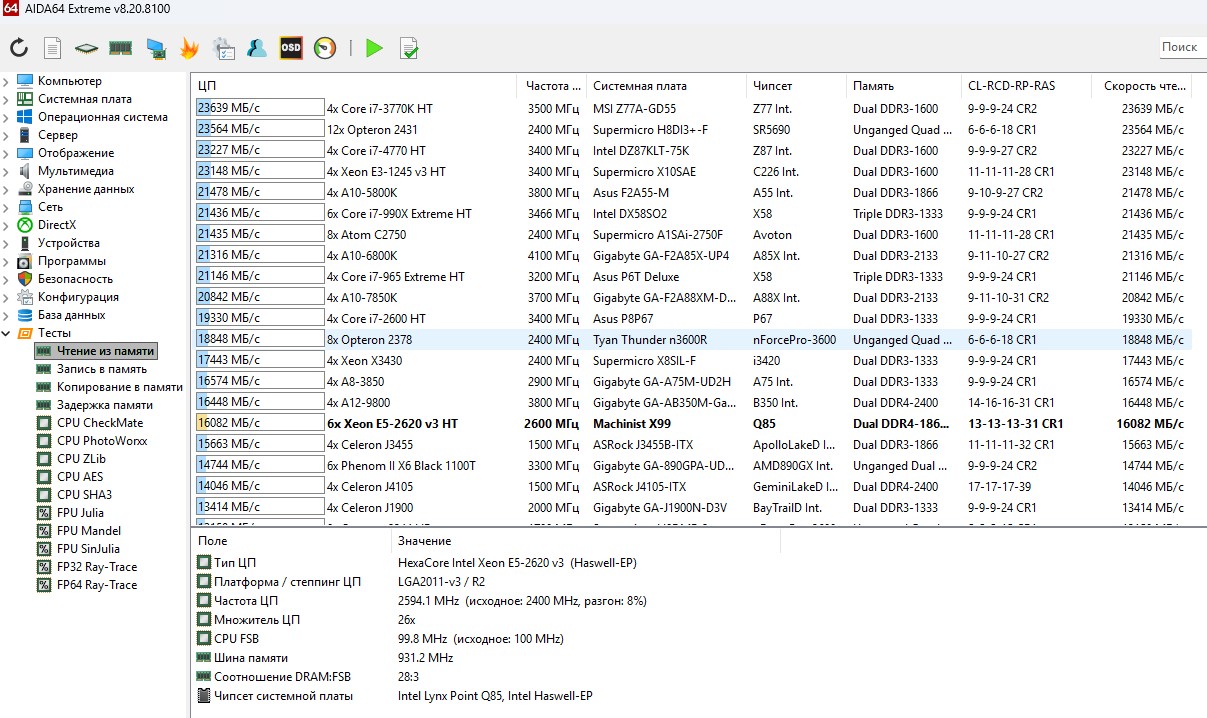Open the Программы tree category
1207x718 pixels.
pyautogui.click(x=72, y=261)
